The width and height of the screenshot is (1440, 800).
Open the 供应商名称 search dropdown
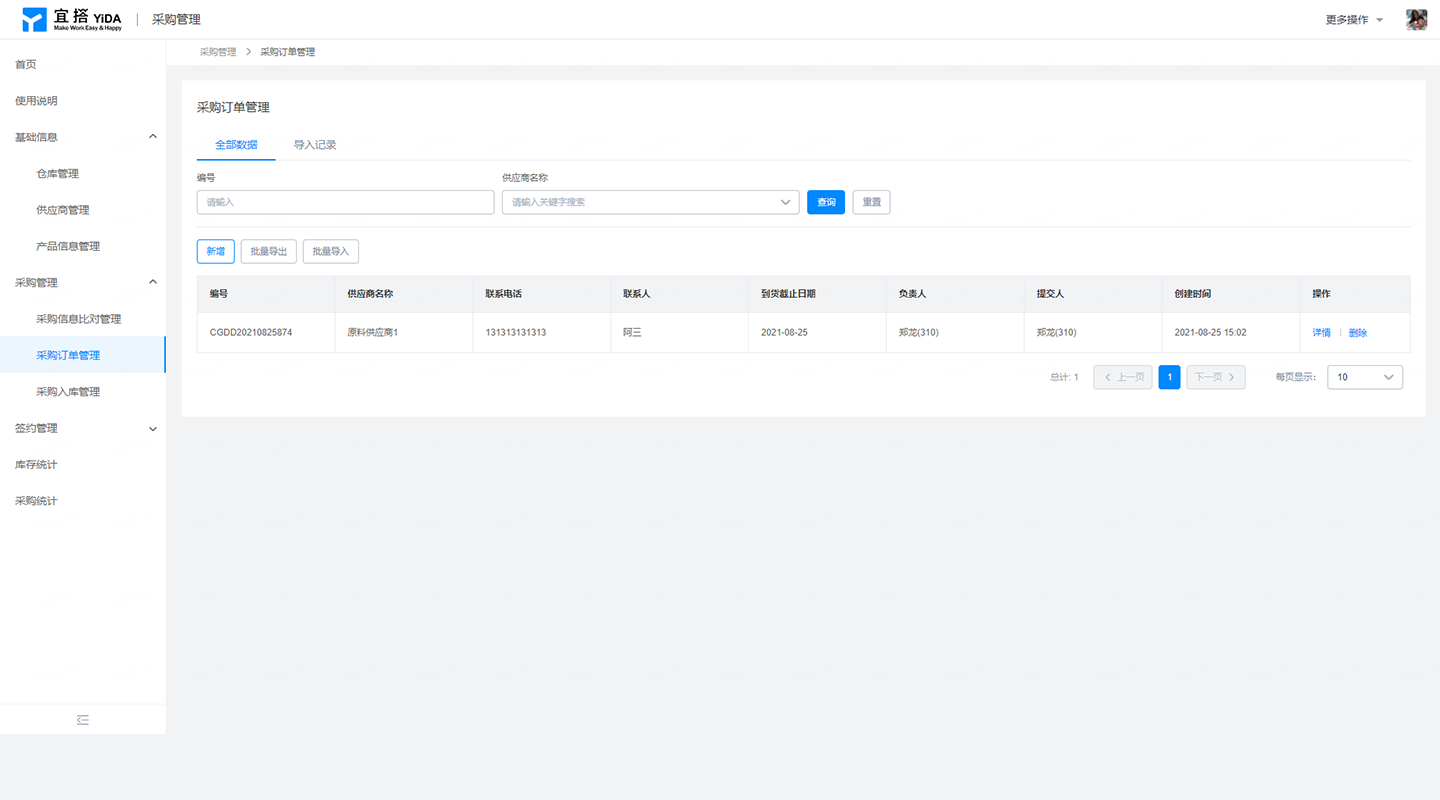point(651,202)
